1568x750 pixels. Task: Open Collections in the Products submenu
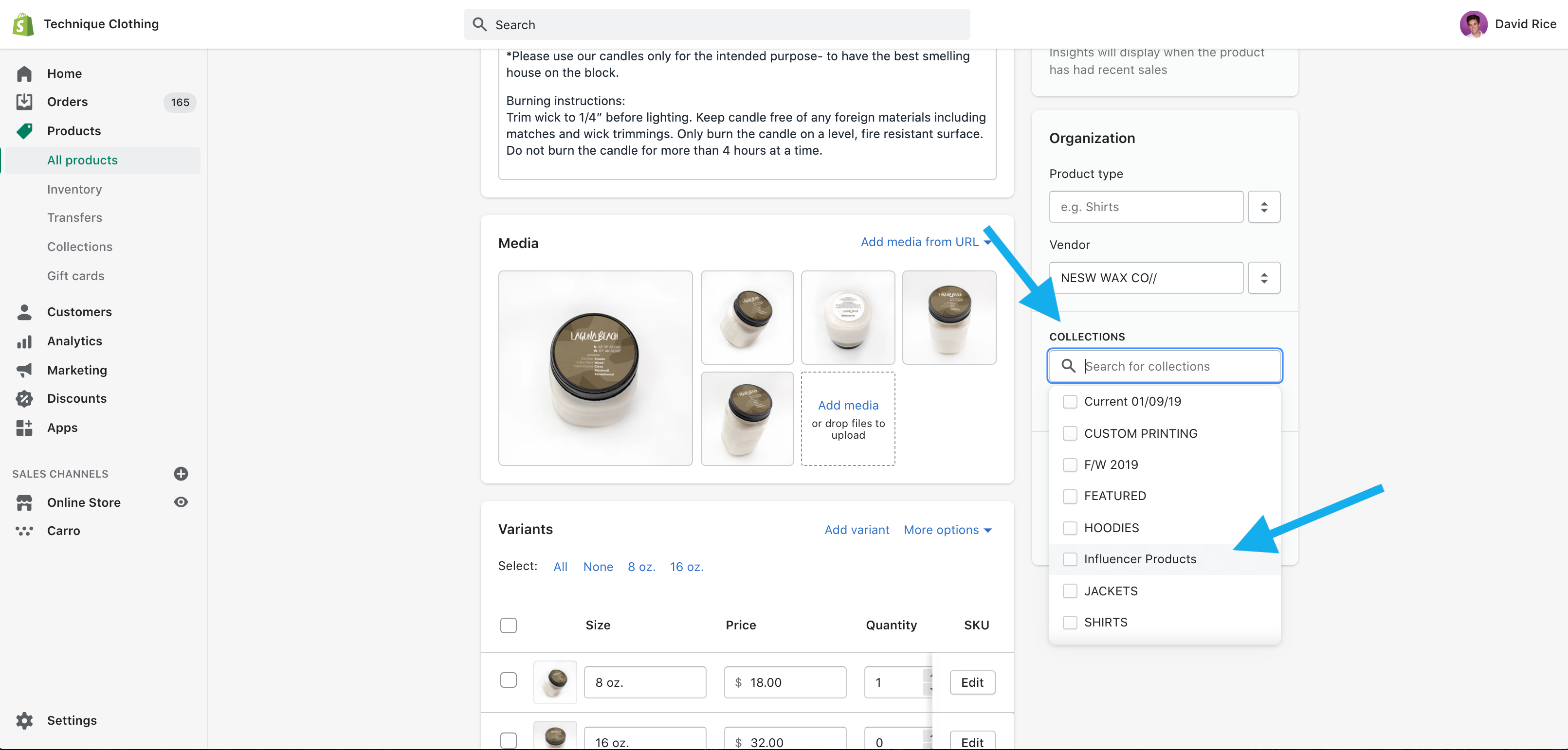[x=80, y=247]
